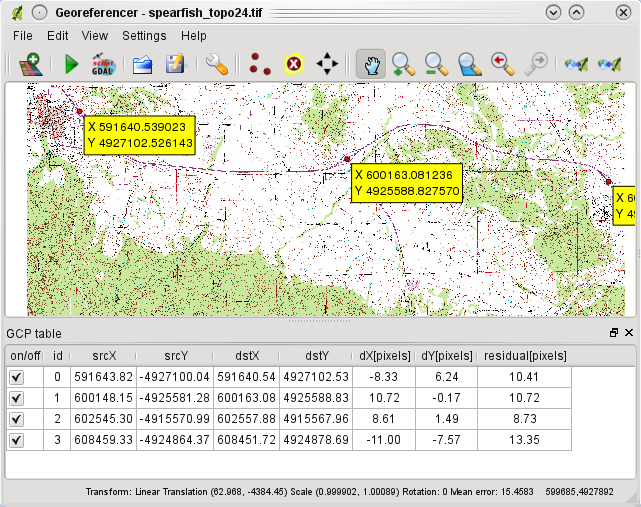Click the srcX column header

[x=103, y=355]
